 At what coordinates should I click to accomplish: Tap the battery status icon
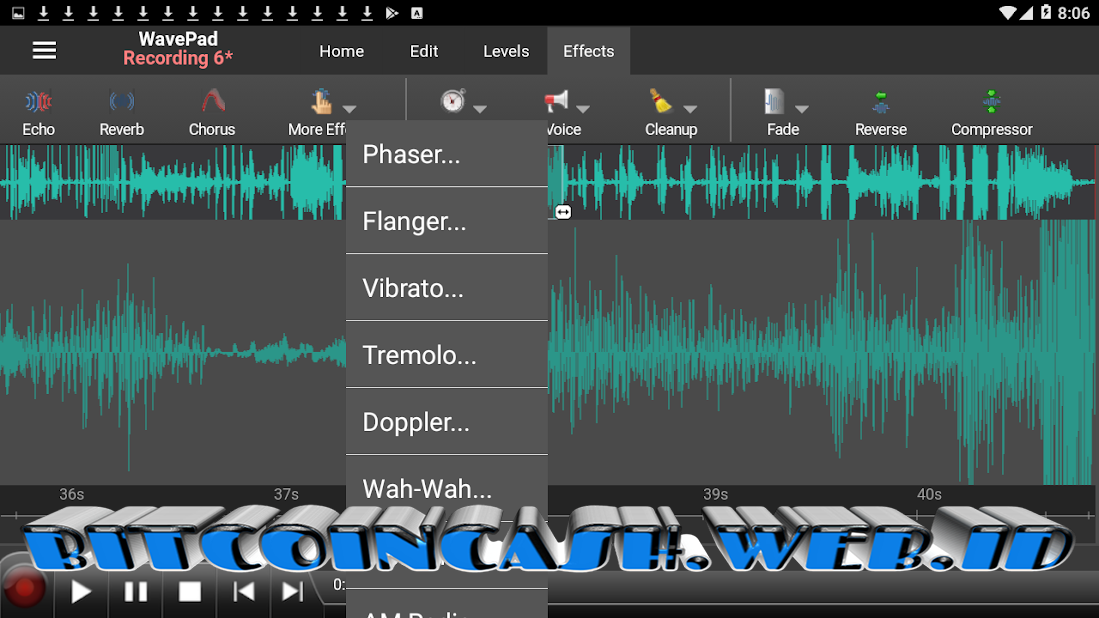click(1046, 12)
